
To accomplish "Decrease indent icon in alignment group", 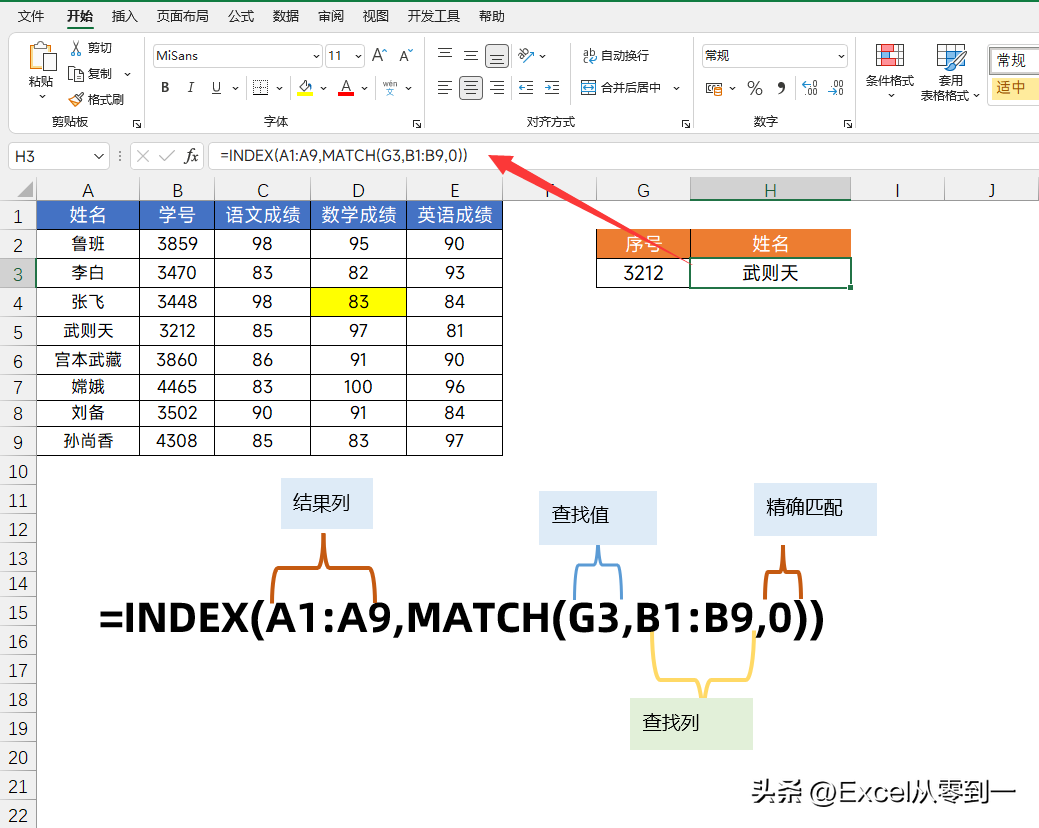I will (x=526, y=87).
